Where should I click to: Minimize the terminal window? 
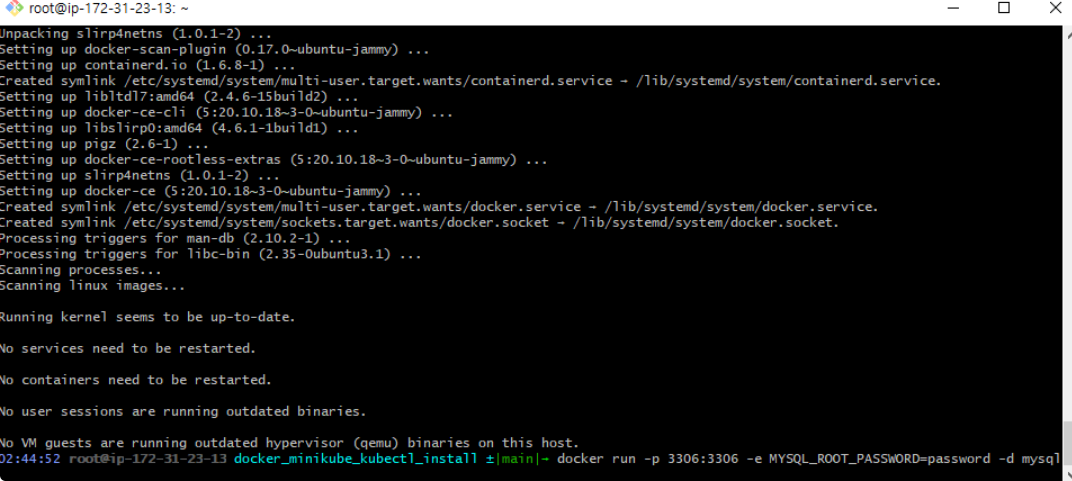click(954, 8)
